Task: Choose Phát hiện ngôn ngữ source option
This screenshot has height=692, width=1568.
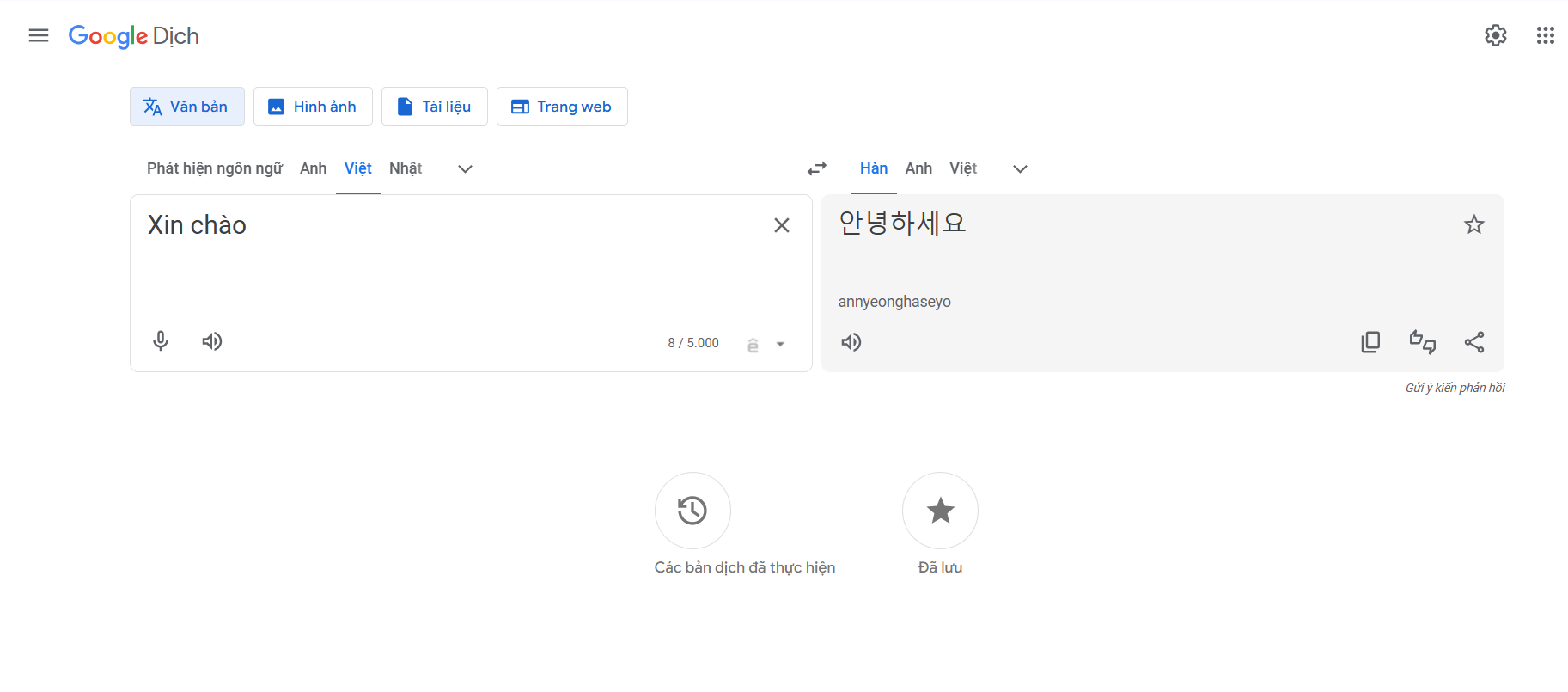Action: (215, 168)
